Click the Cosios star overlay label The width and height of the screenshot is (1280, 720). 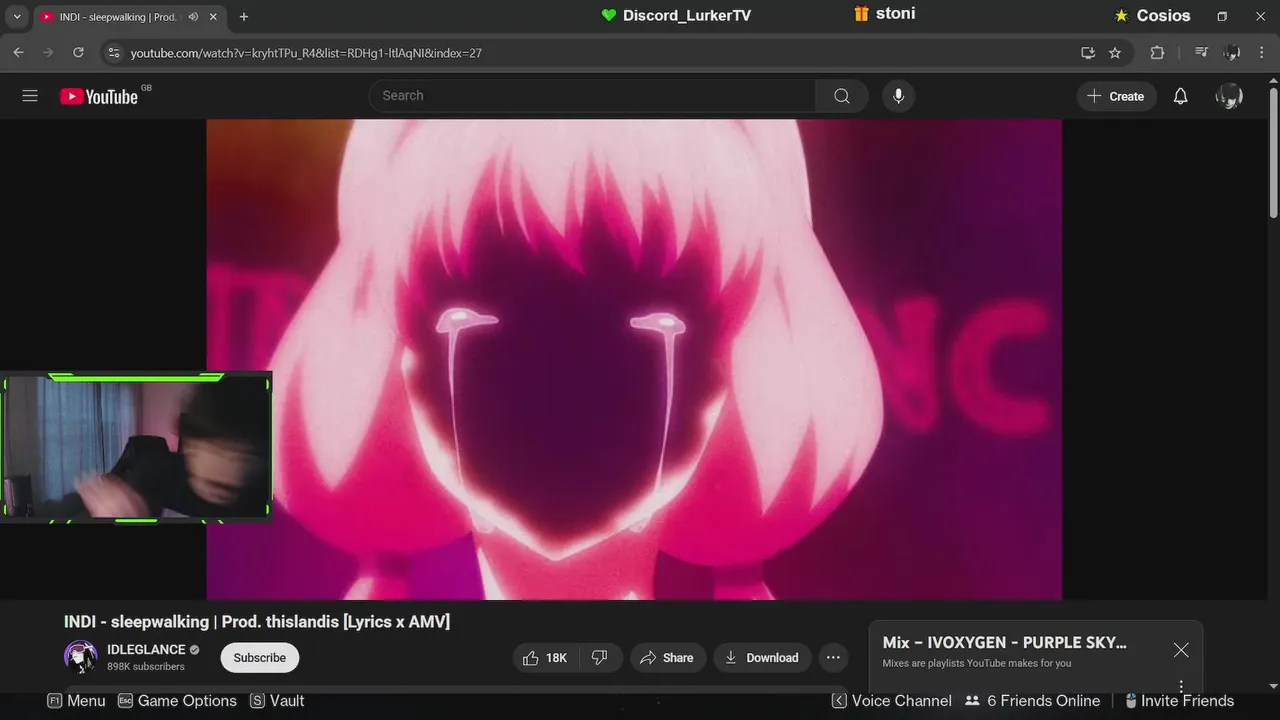(x=1152, y=16)
